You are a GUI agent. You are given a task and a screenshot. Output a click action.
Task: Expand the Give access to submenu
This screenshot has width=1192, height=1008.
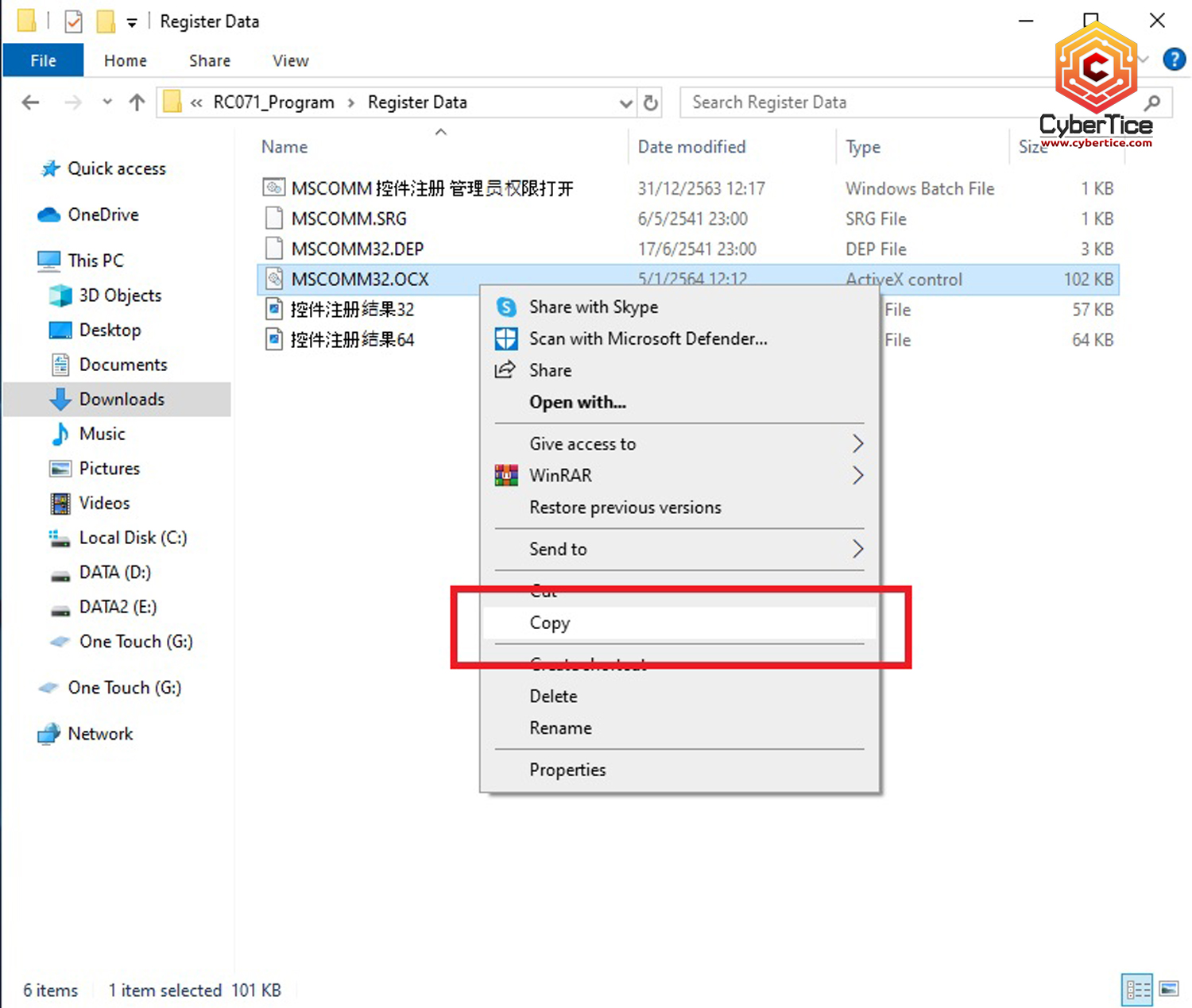(857, 444)
